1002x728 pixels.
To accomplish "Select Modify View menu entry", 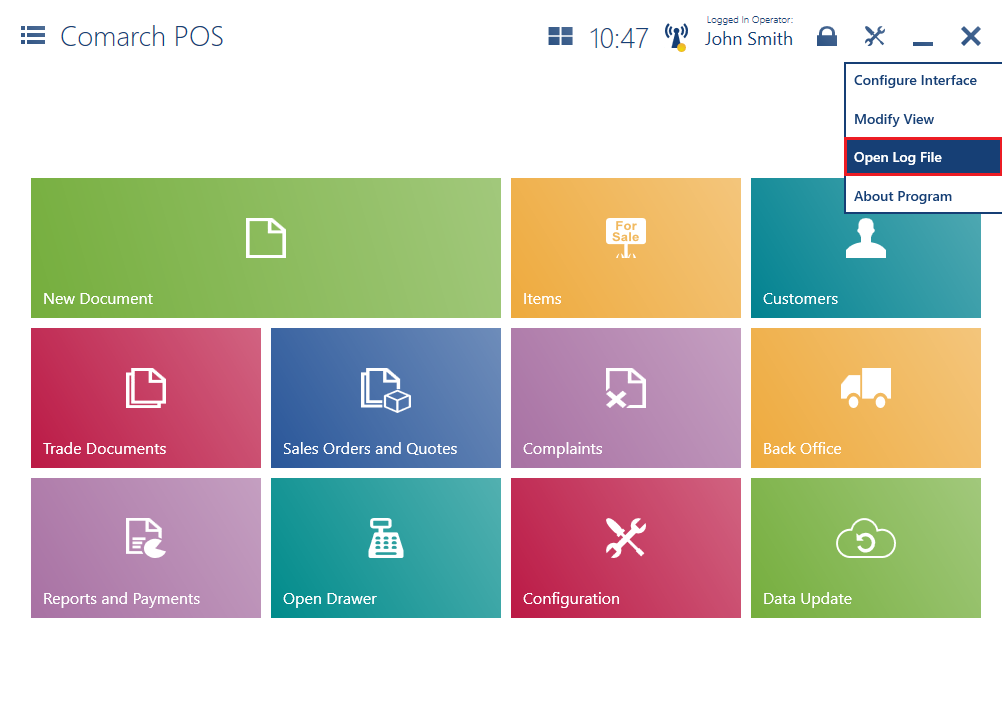I will tap(894, 119).
